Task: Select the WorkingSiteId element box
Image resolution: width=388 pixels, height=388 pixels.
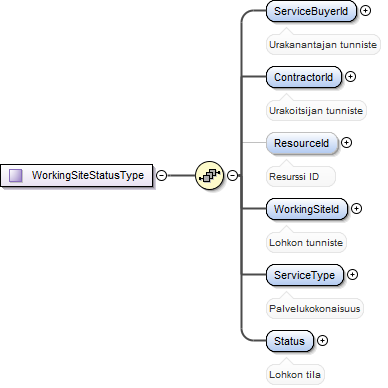Action: coord(307,209)
